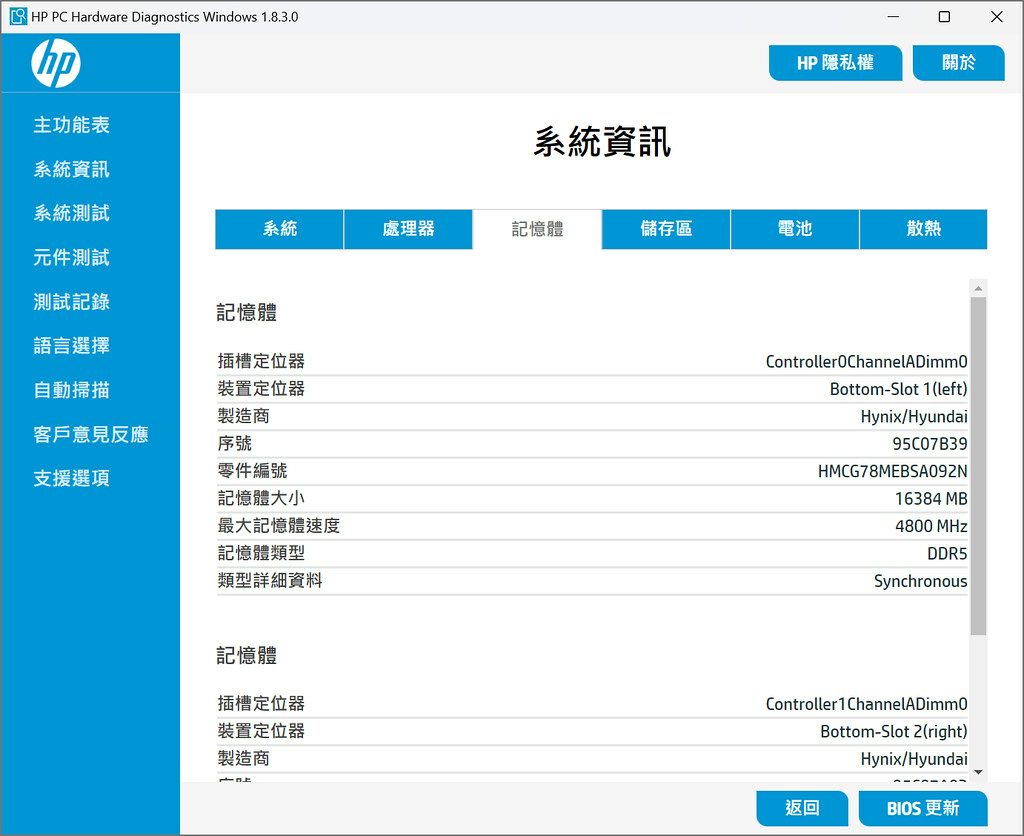Open 主功能表 in the sidebar

pyautogui.click(x=72, y=125)
